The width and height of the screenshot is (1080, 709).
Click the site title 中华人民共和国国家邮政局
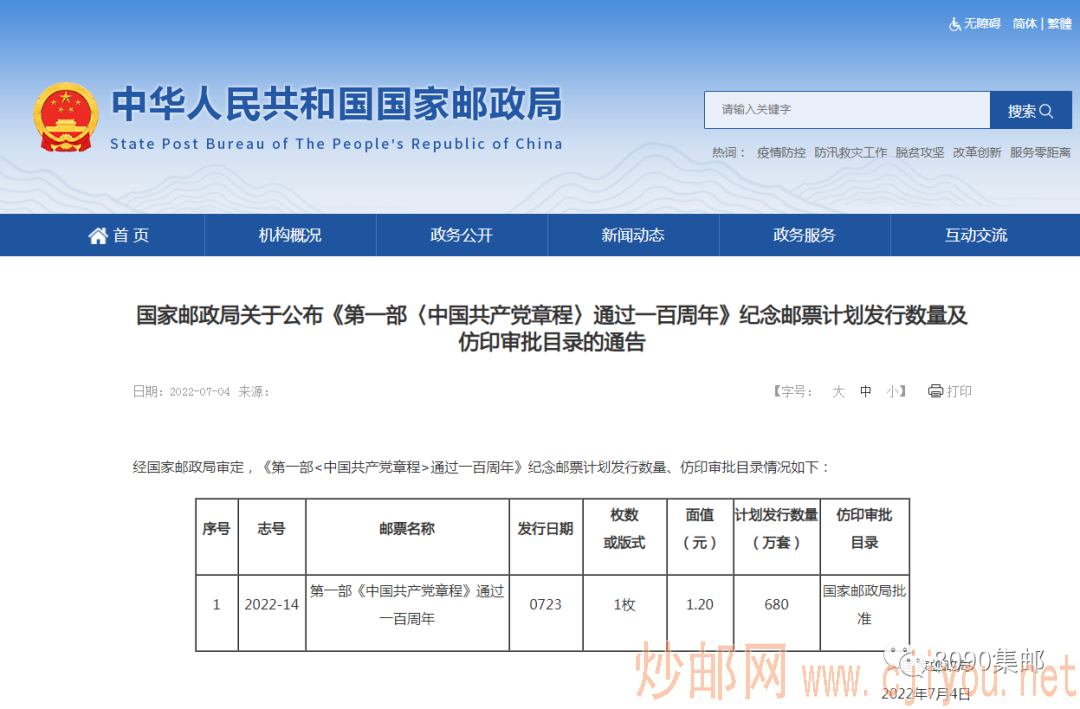337,104
